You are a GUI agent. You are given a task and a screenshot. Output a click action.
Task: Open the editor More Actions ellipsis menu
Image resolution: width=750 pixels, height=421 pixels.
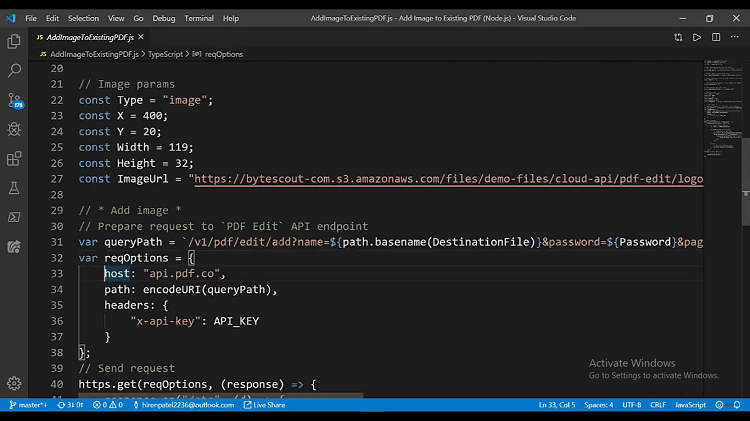735,38
